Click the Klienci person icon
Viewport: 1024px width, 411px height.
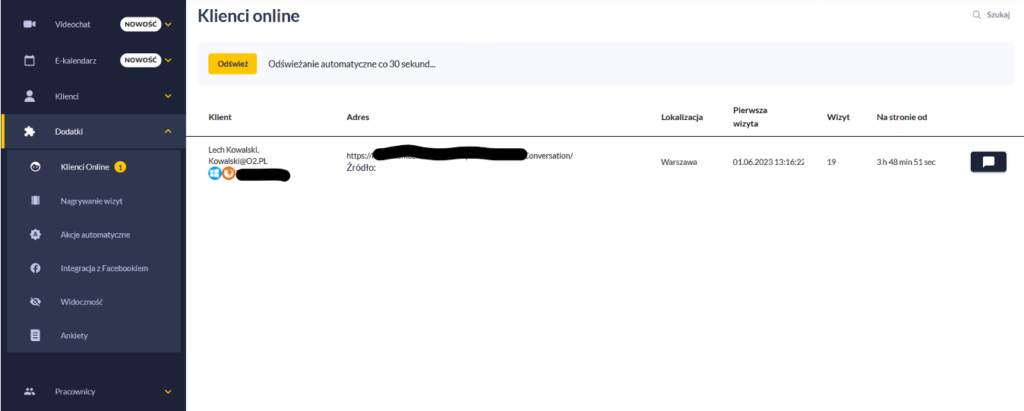(29, 96)
